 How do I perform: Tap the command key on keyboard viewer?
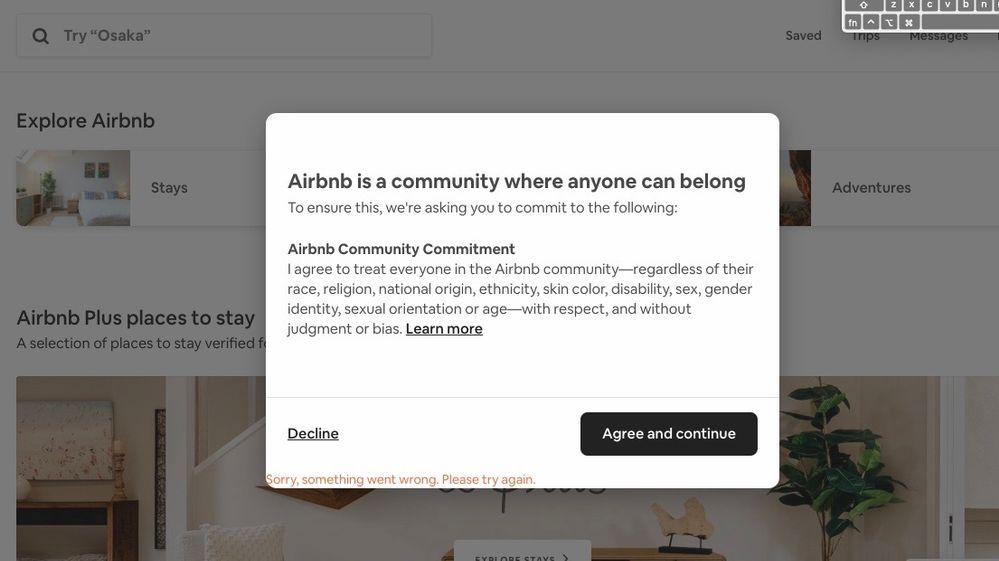[909, 22]
